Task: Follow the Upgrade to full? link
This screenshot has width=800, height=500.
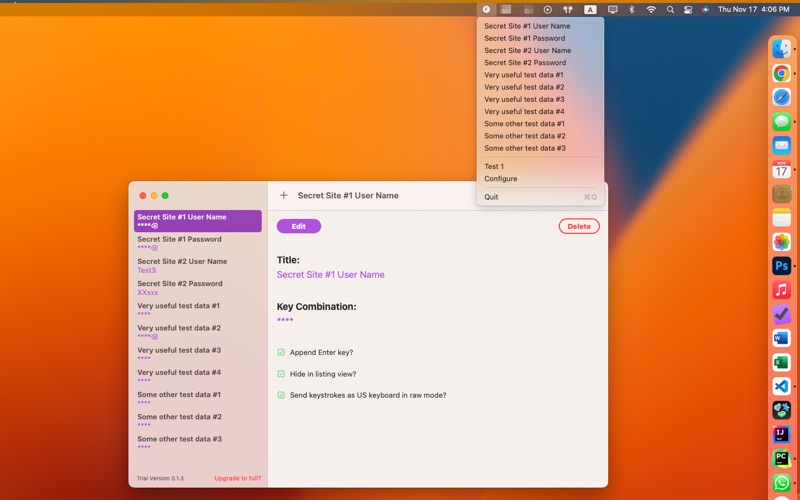Action: pyautogui.click(x=237, y=478)
